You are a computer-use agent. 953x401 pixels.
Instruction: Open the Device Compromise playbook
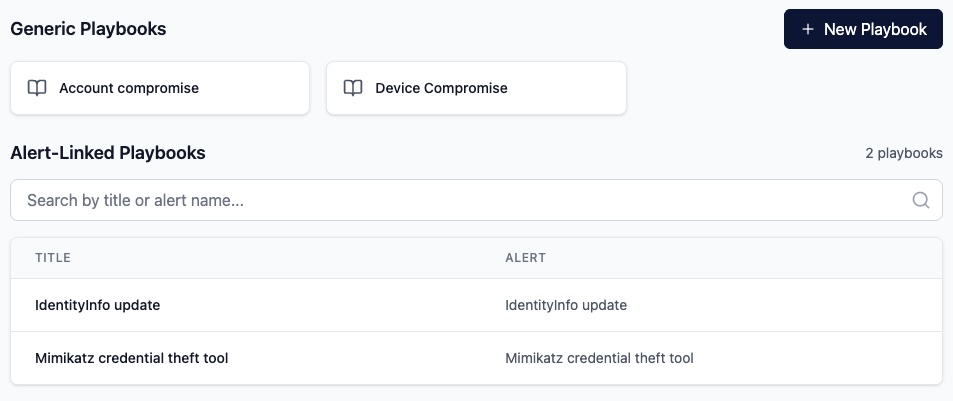441,88
